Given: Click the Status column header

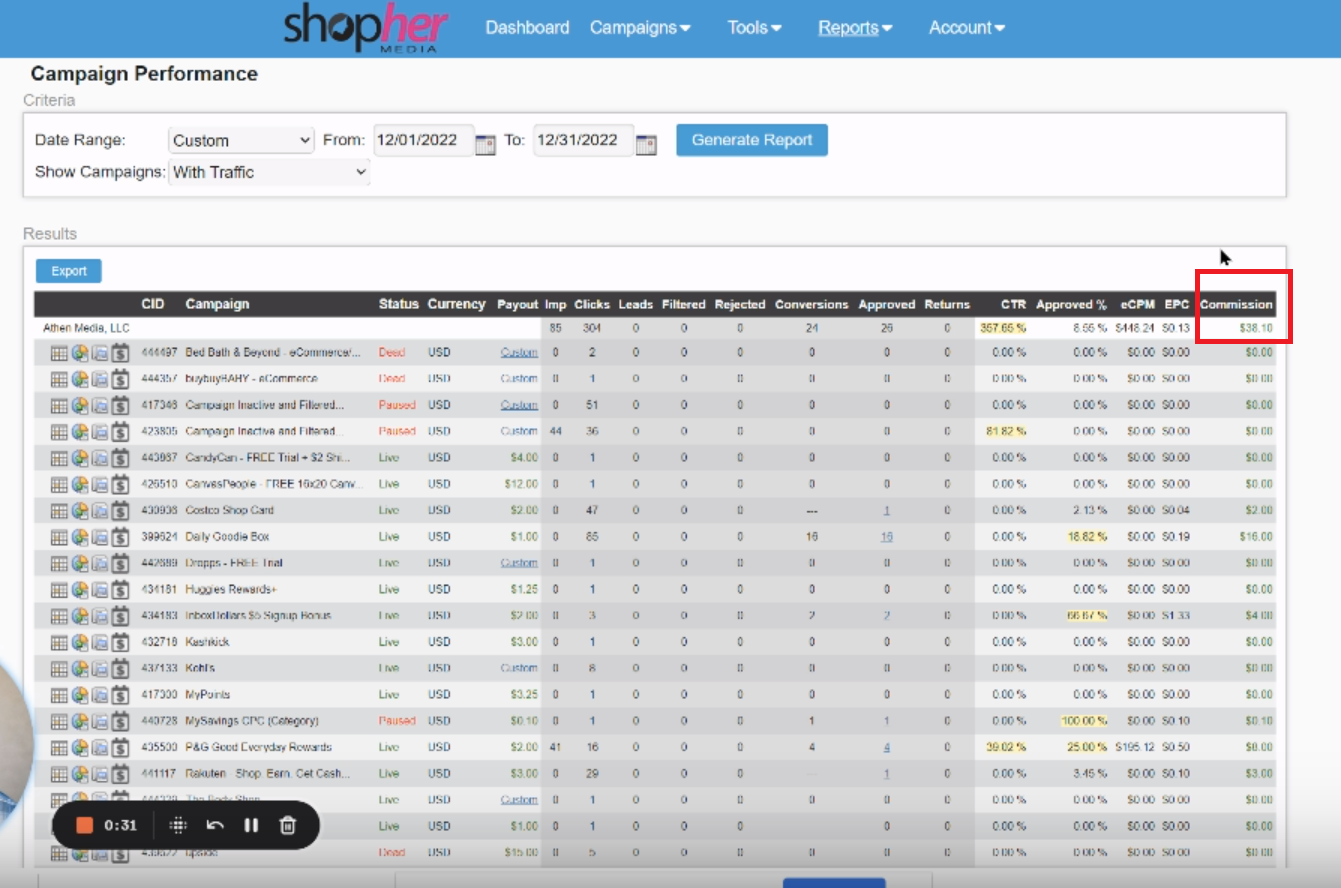Looking at the screenshot, I should click(x=398, y=304).
